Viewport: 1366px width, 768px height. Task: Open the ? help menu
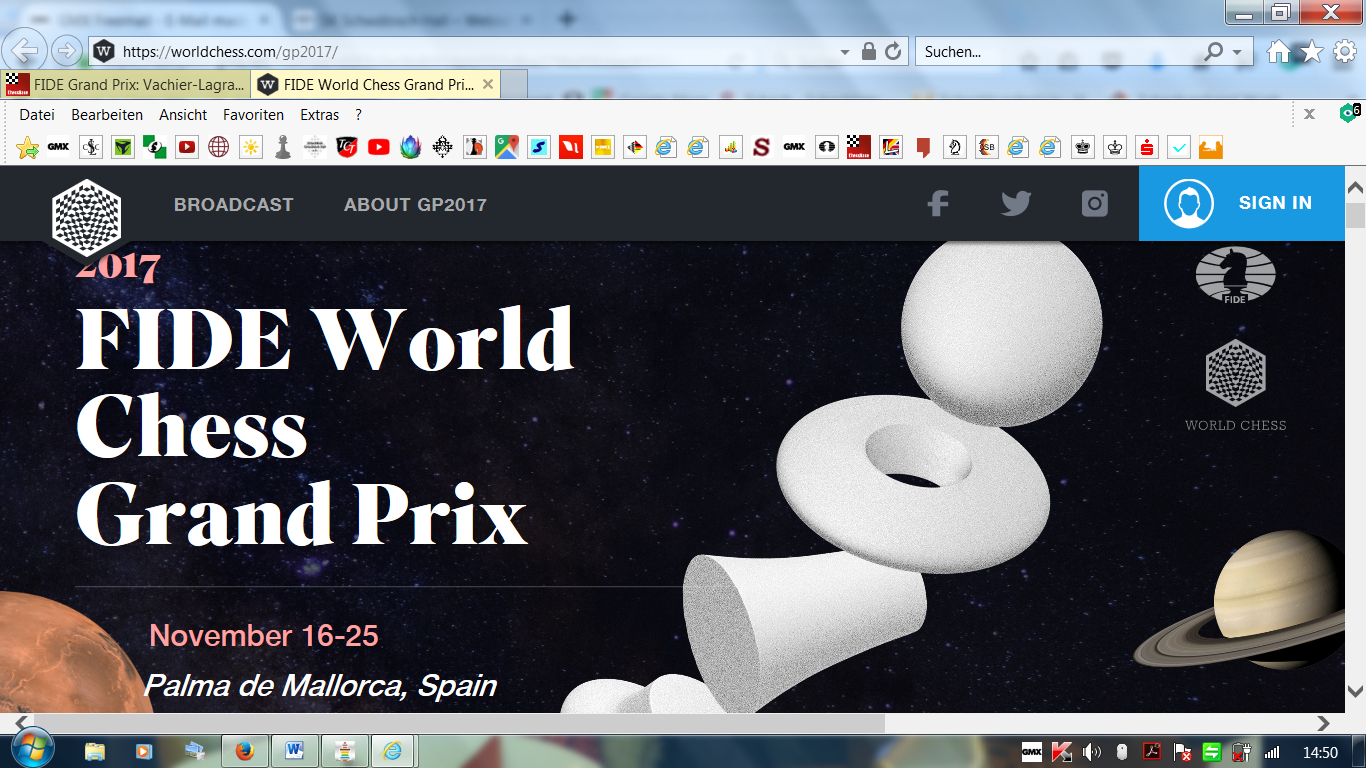(x=358, y=115)
